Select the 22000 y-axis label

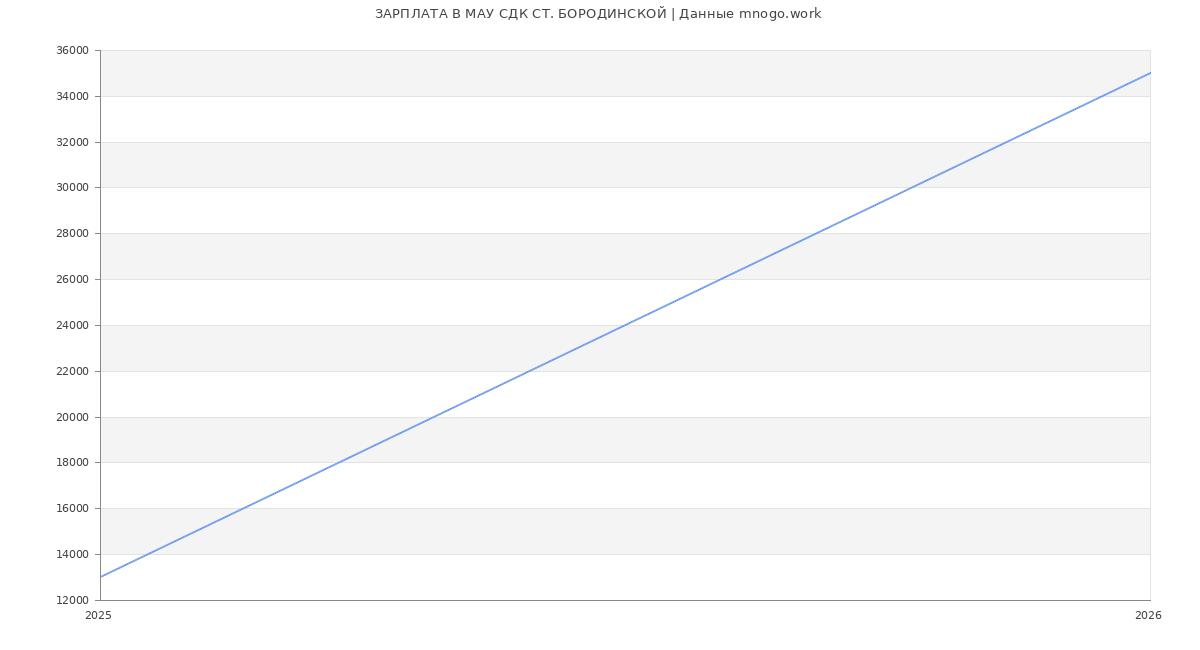72,371
